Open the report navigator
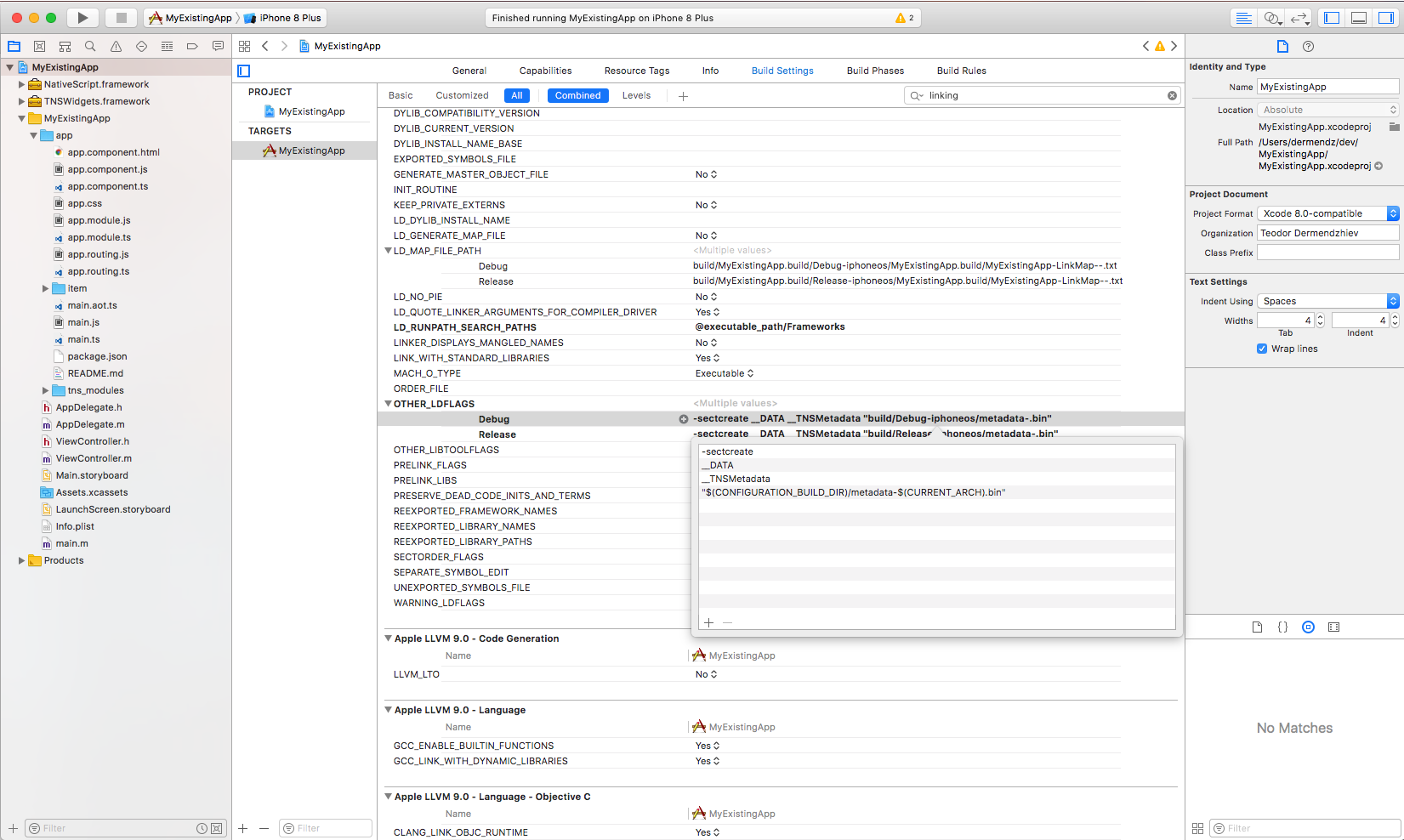The height and width of the screenshot is (840, 1404). tap(218, 46)
